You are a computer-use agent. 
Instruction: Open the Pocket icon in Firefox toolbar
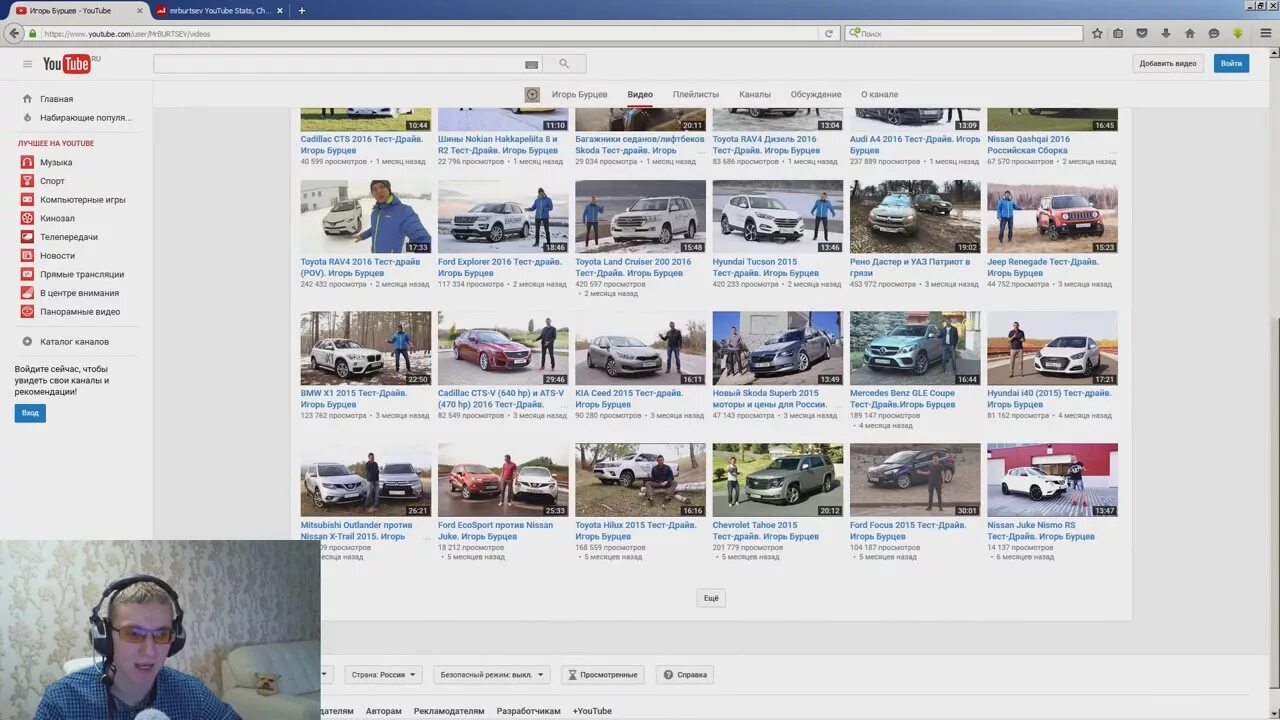1141,33
